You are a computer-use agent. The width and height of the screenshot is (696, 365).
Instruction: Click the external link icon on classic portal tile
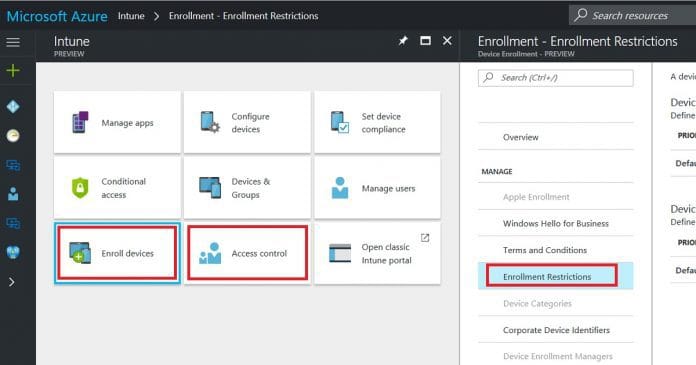[425, 238]
